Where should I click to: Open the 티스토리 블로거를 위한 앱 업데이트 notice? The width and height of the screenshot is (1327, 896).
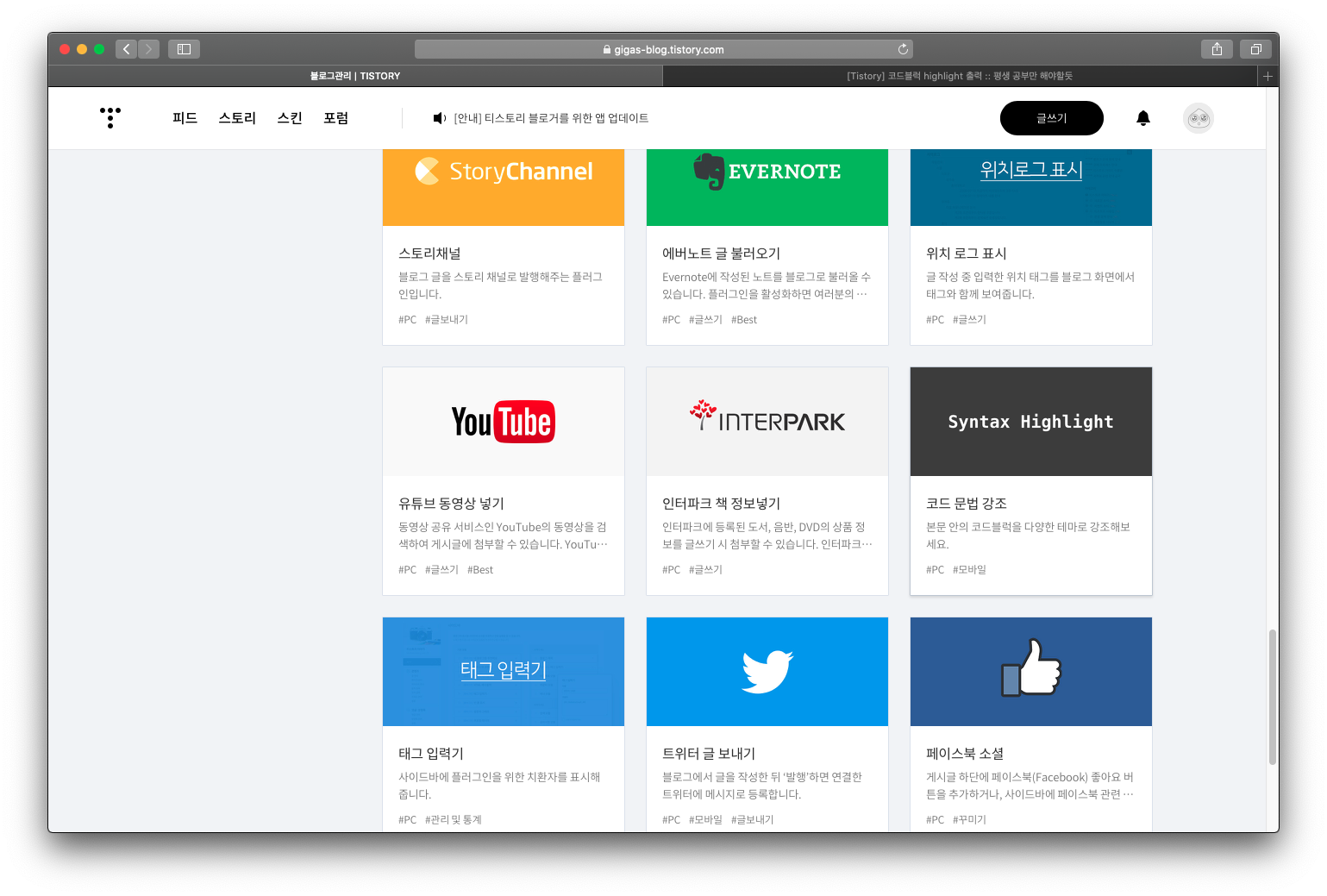point(551,118)
